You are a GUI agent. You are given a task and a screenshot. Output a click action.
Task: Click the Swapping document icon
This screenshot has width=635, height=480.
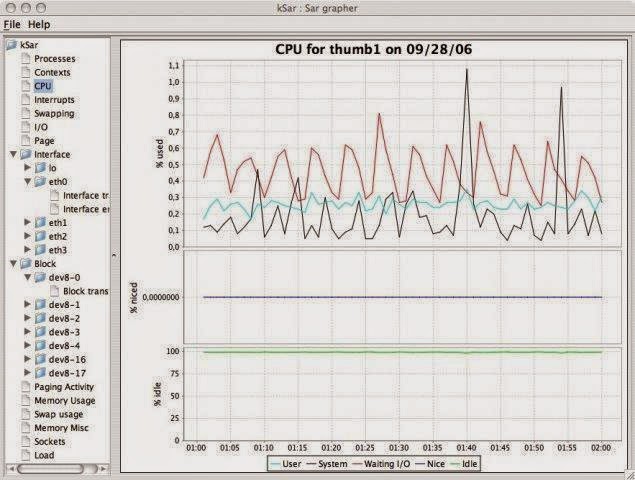(26, 113)
